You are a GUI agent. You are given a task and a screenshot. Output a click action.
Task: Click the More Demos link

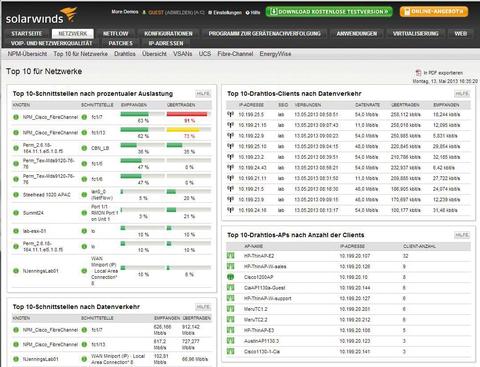pyautogui.click(x=125, y=12)
